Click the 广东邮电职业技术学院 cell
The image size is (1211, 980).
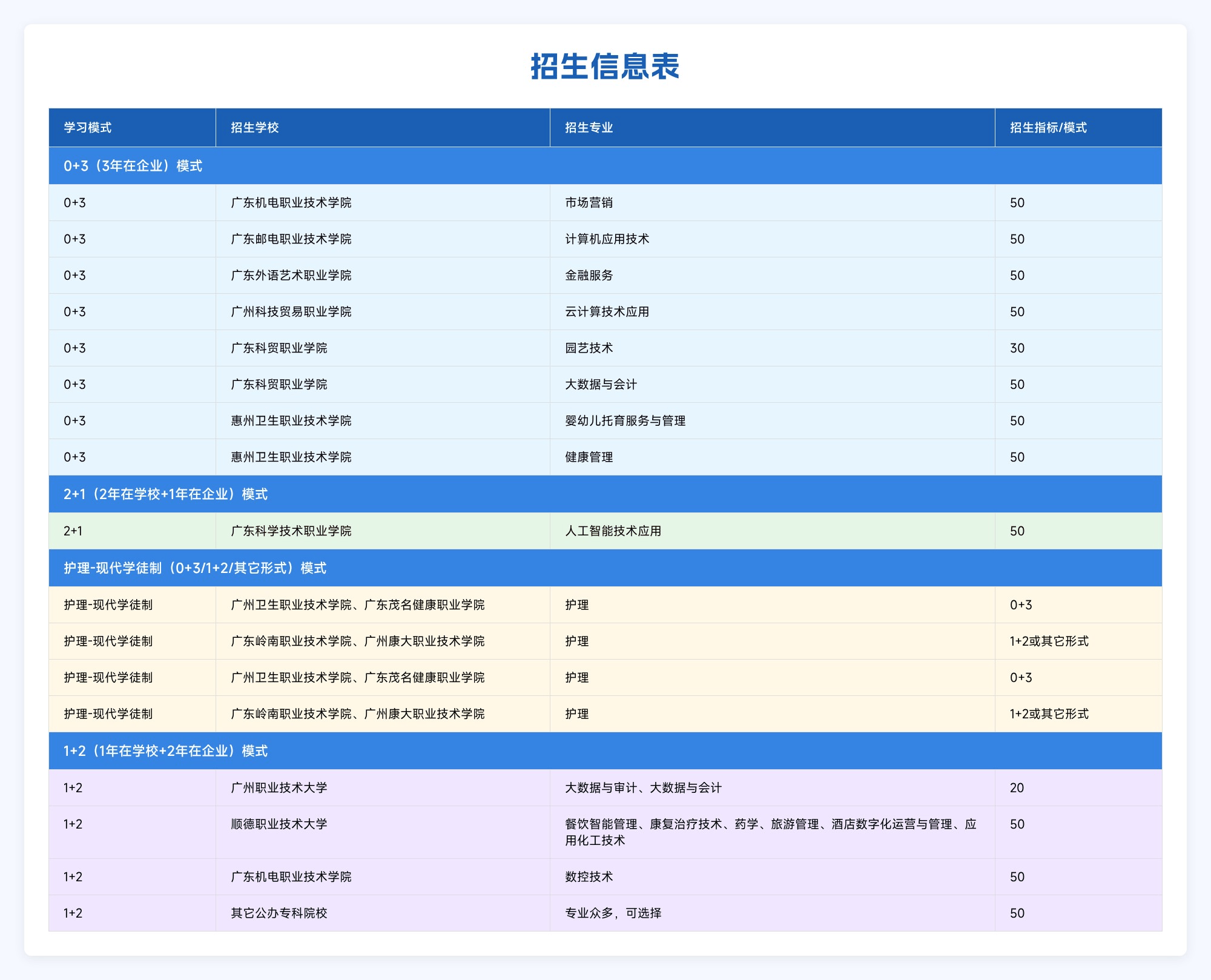point(383,239)
